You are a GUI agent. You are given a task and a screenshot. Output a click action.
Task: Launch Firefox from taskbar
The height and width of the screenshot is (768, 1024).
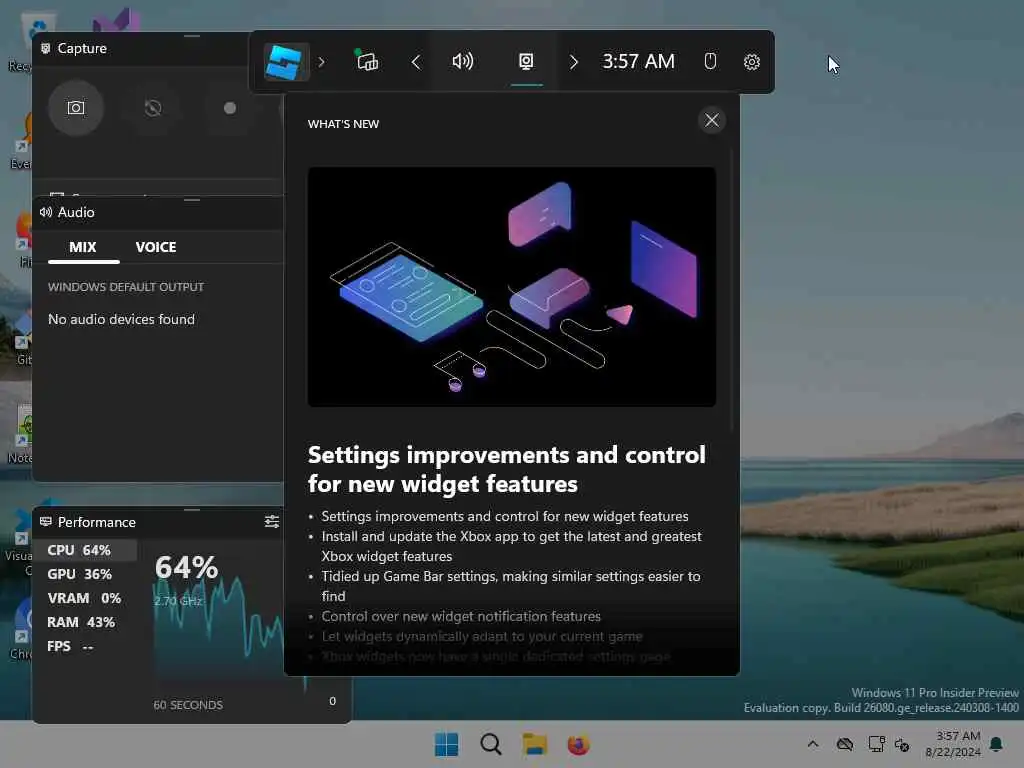pyautogui.click(x=578, y=744)
